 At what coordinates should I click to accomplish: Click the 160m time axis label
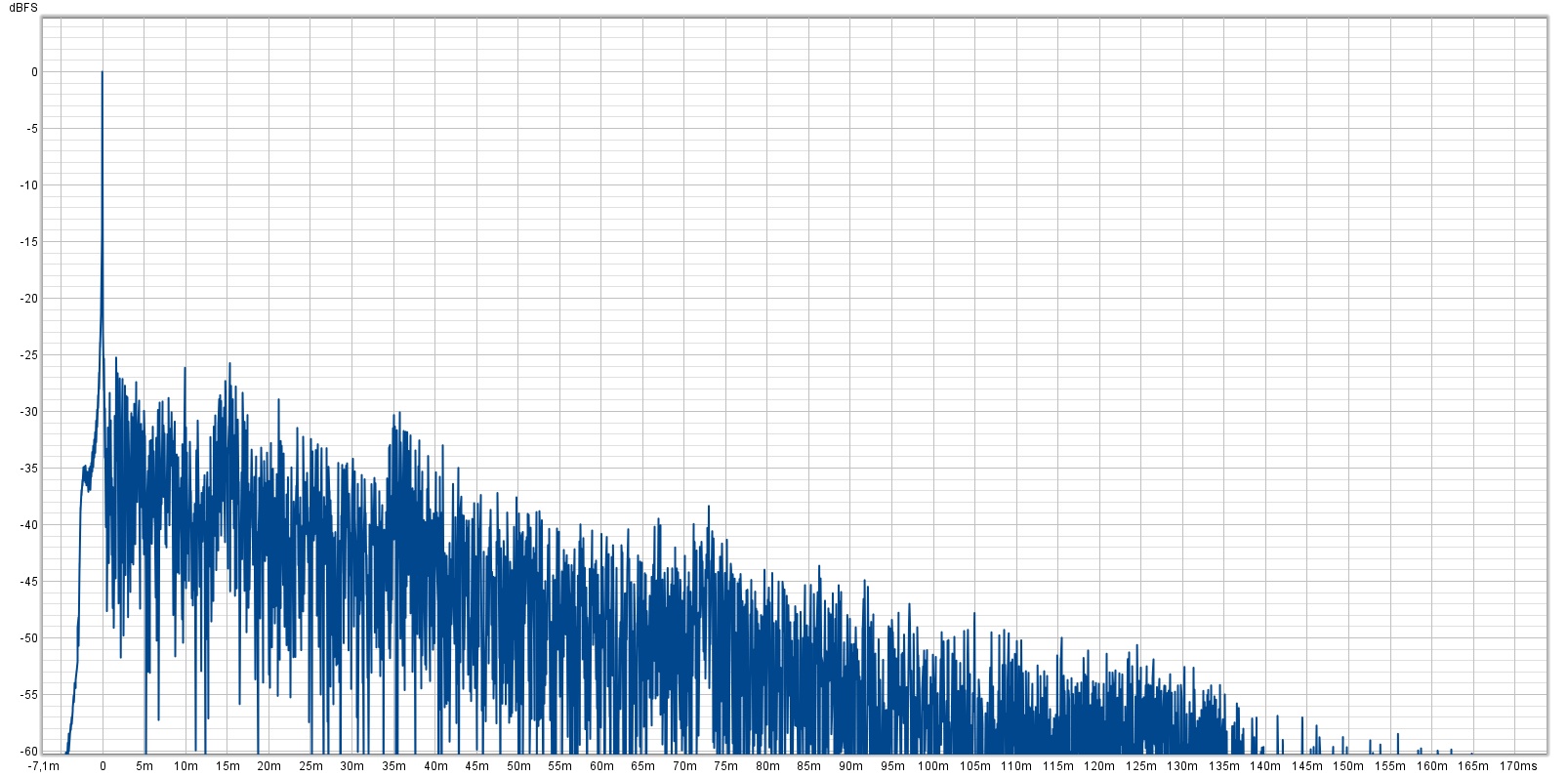click(1432, 766)
